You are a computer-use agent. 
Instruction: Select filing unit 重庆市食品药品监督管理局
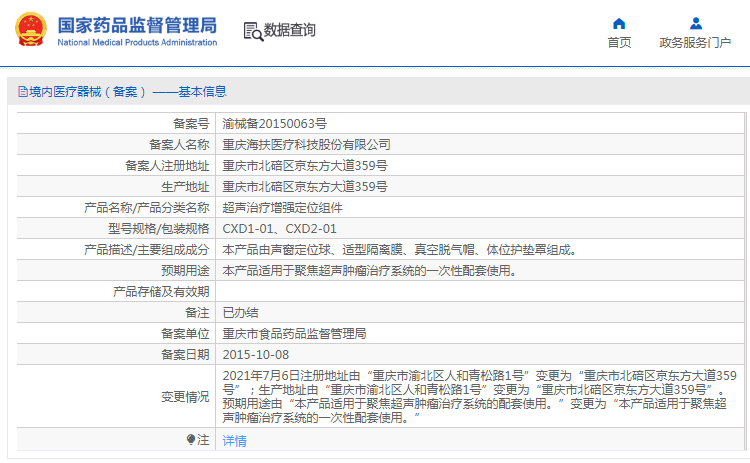click(x=294, y=334)
